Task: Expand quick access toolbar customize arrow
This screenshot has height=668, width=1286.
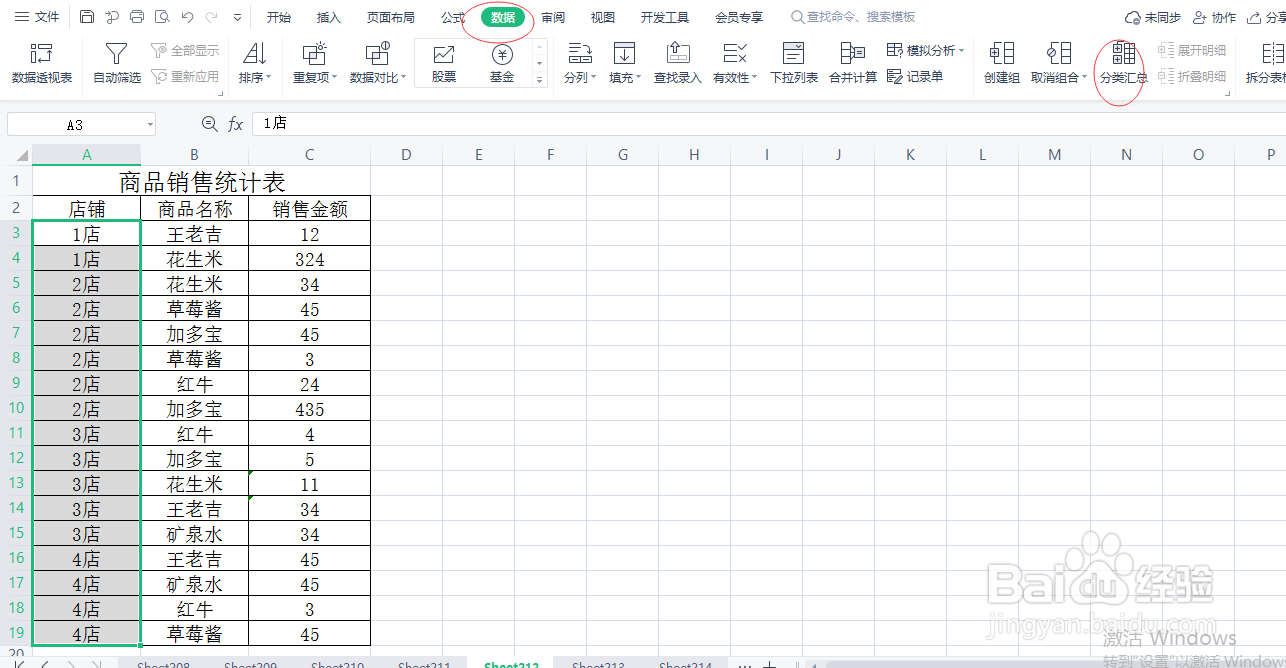Action: (237, 18)
